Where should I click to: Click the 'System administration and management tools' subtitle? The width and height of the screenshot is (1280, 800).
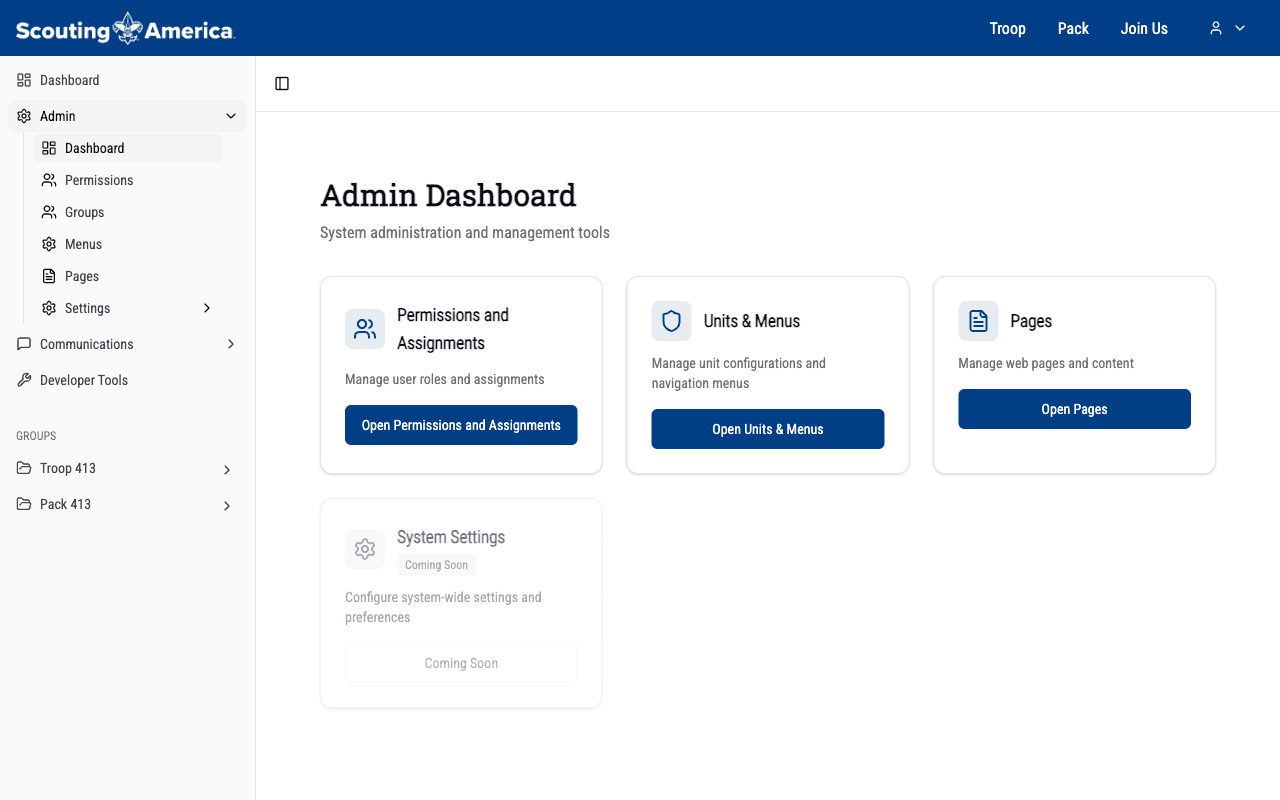pos(465,233)
